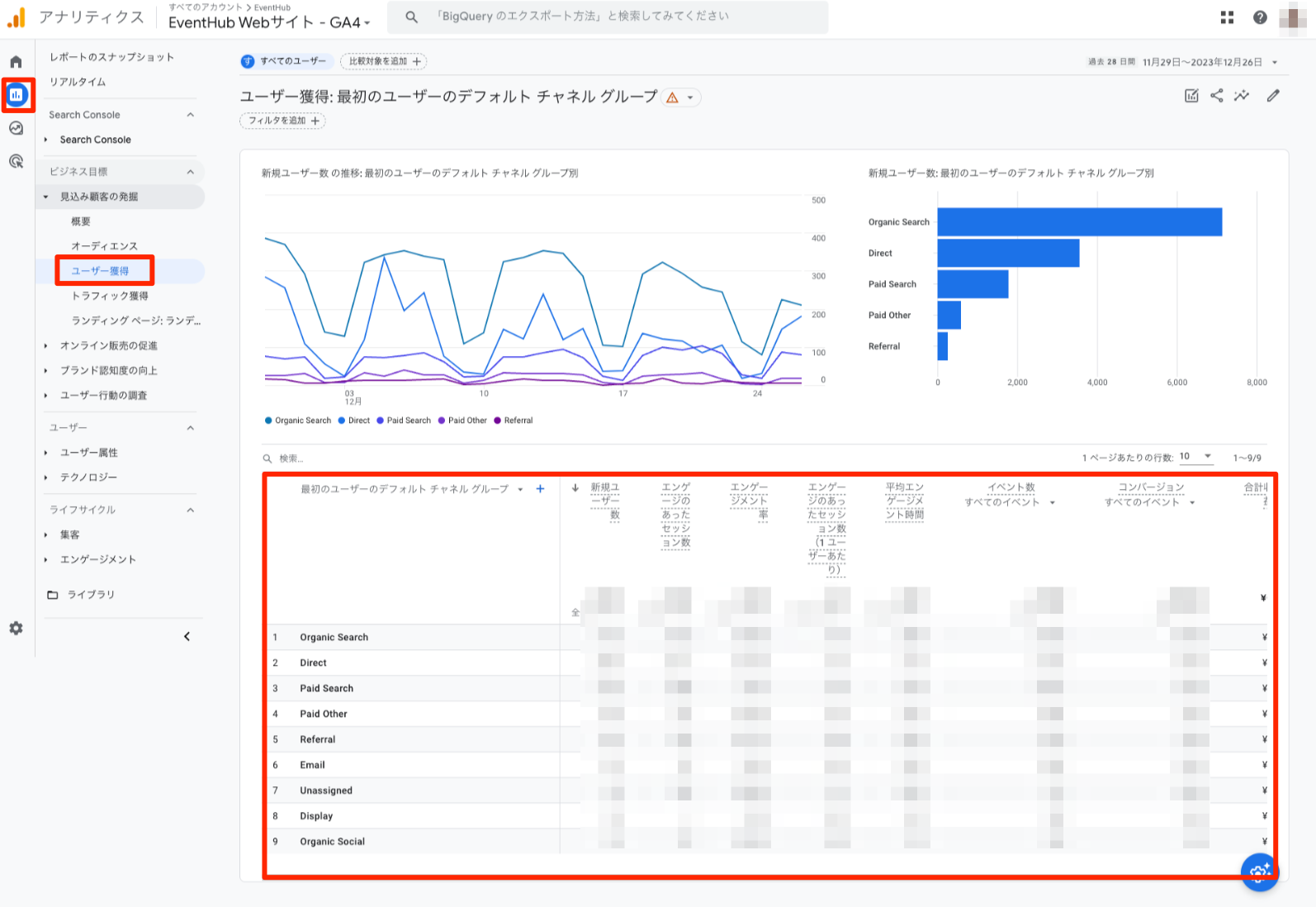The image size is (1316, 907).
Task: Click the すべてのユーザー segment chip
Action: tap(286, 61)
